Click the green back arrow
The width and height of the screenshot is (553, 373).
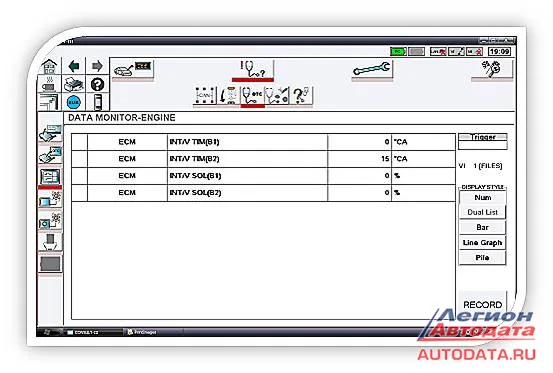(x=74, y=66)
